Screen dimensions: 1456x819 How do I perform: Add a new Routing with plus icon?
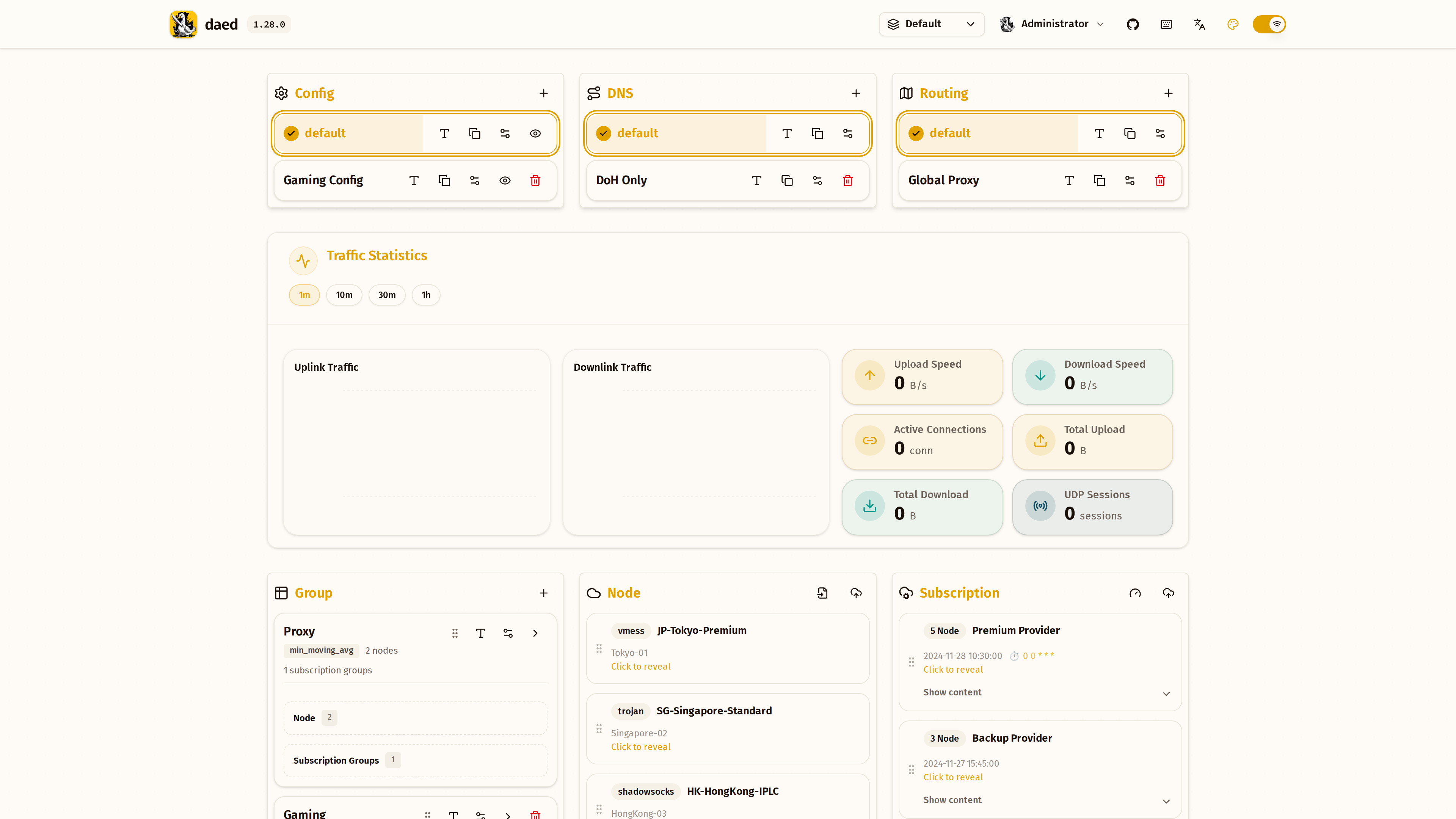coord(1168,93)
